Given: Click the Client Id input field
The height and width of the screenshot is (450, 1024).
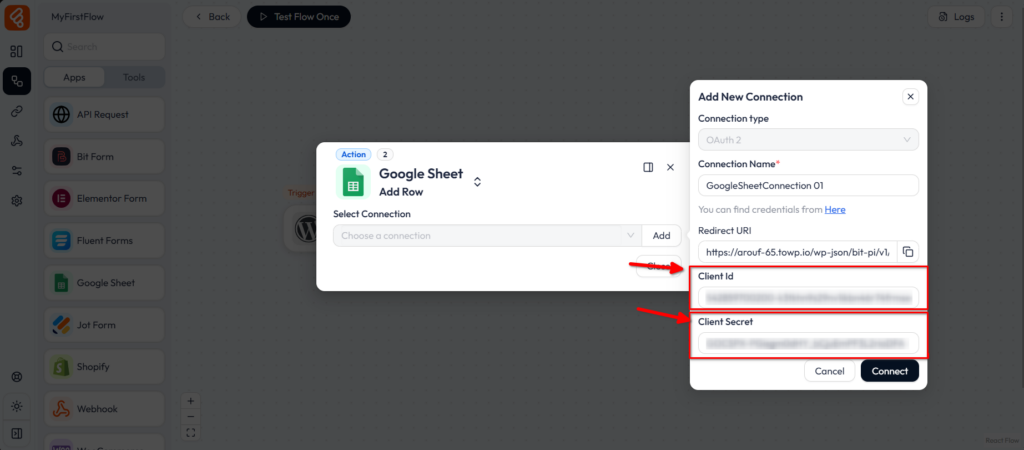Looking at the screenshot, I should tap(808, 297).
